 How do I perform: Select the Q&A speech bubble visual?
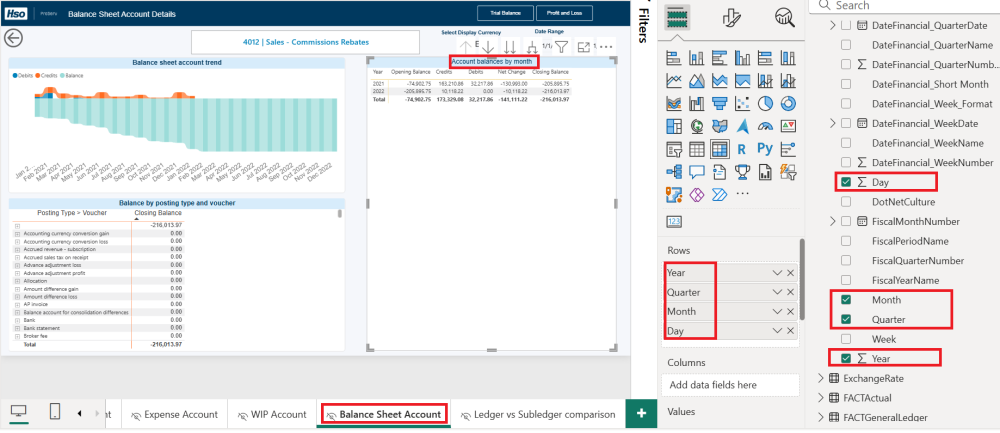pyautogui.click(x=696, y=172)
